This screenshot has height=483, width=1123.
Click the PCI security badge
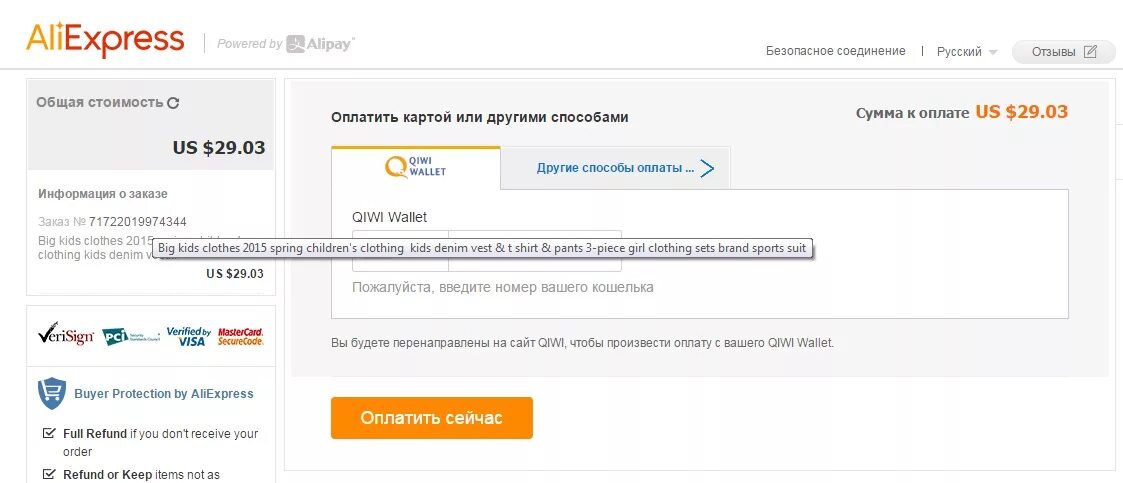pyautogui.click(x=131, y=336)
